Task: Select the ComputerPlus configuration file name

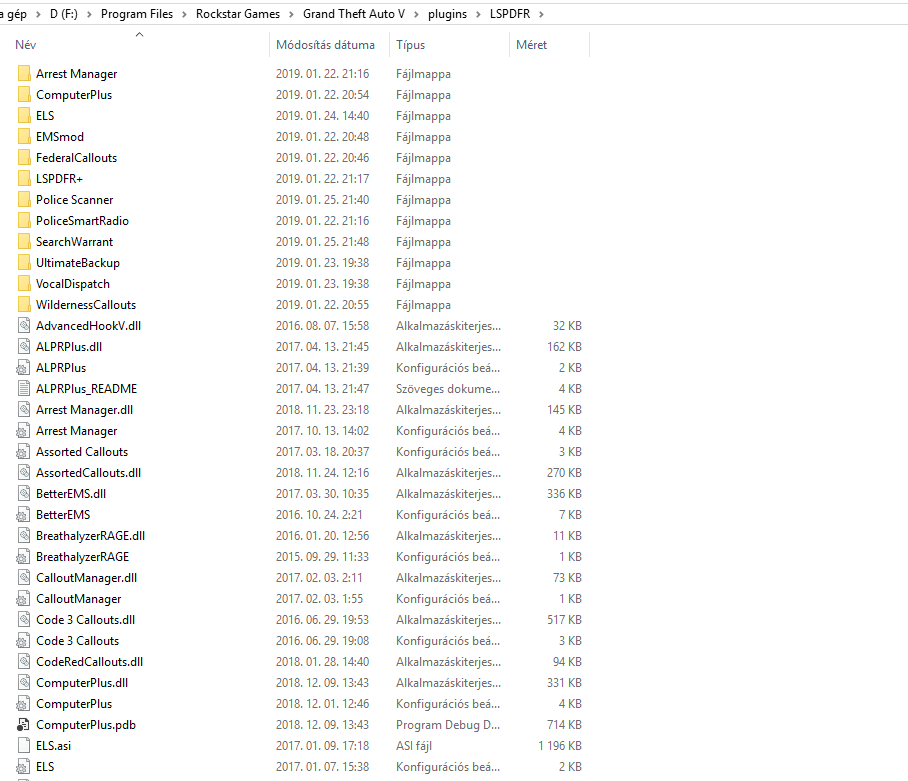Action: [74, 703]
